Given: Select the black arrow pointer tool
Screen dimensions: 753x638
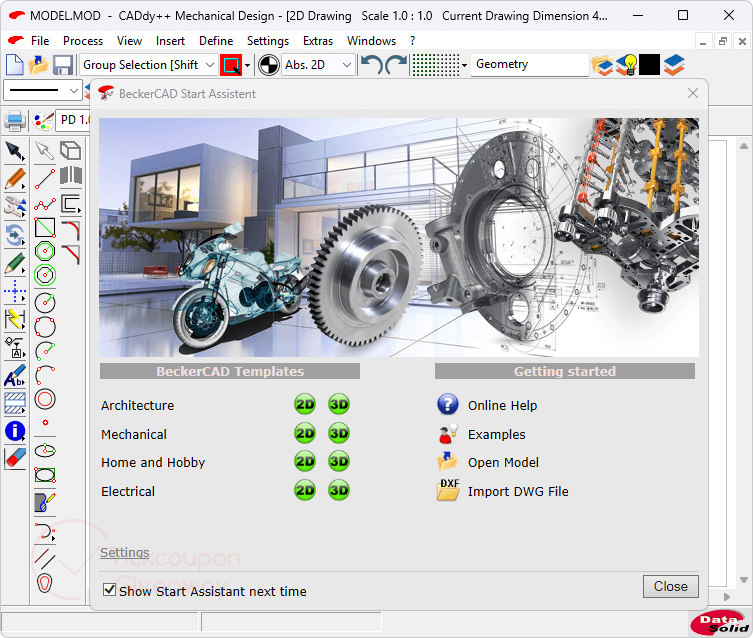Looking at the screenshot, I should (x=15, y=150).
